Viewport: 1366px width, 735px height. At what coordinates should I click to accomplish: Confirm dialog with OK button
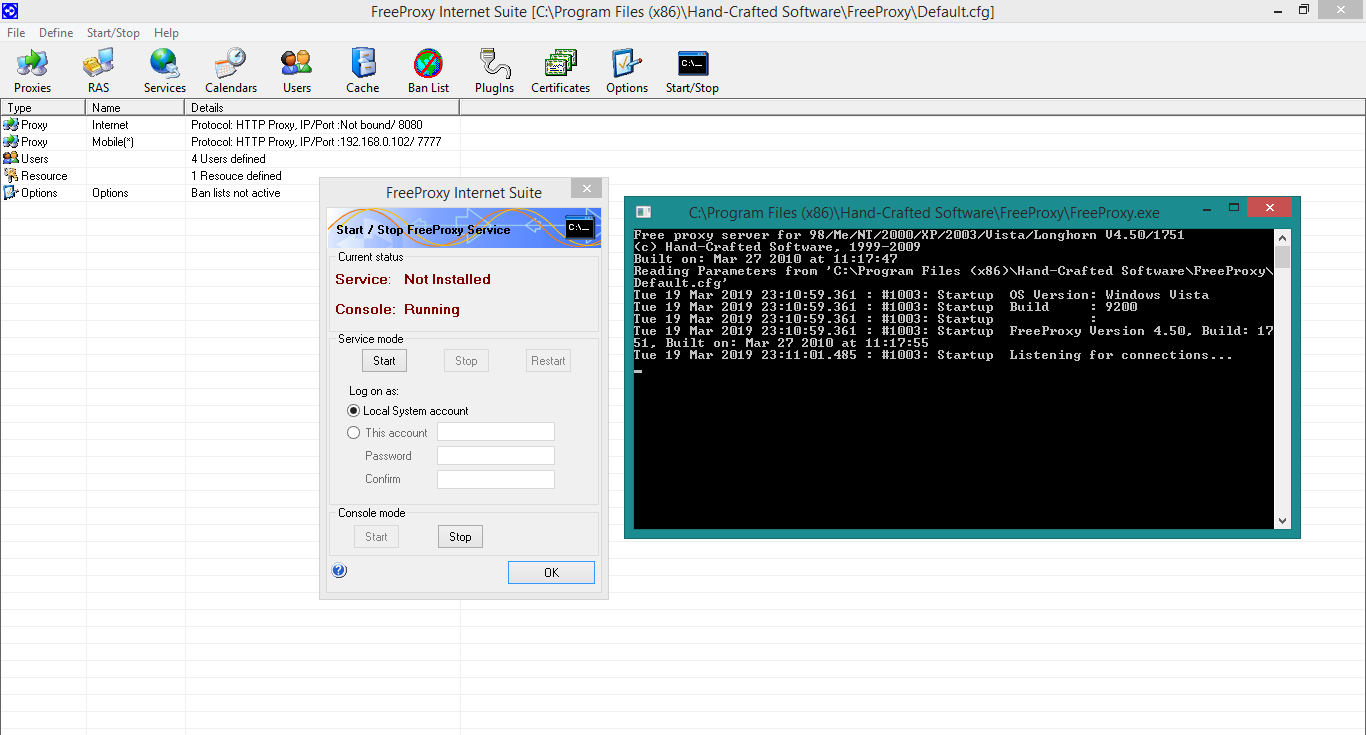[x=551, y=573]
